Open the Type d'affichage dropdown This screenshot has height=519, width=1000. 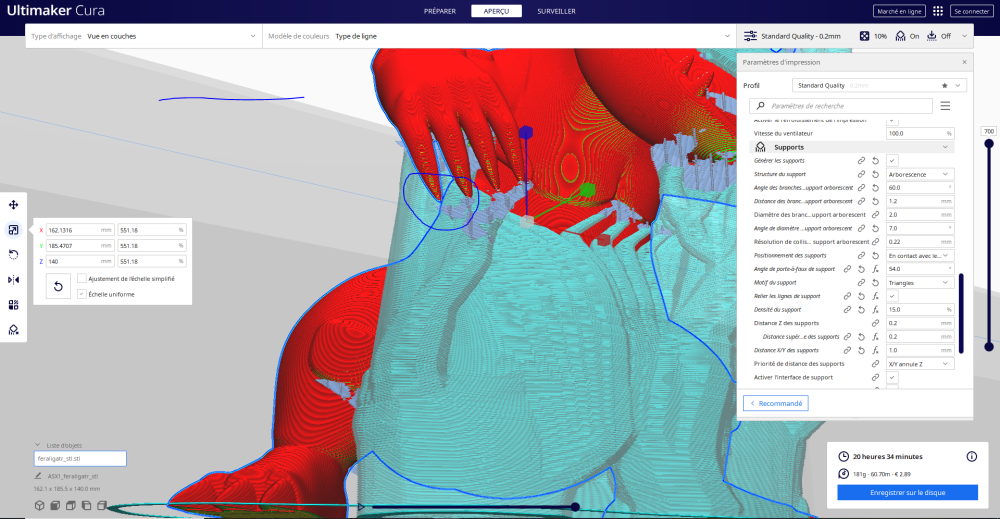pos(143,36)
